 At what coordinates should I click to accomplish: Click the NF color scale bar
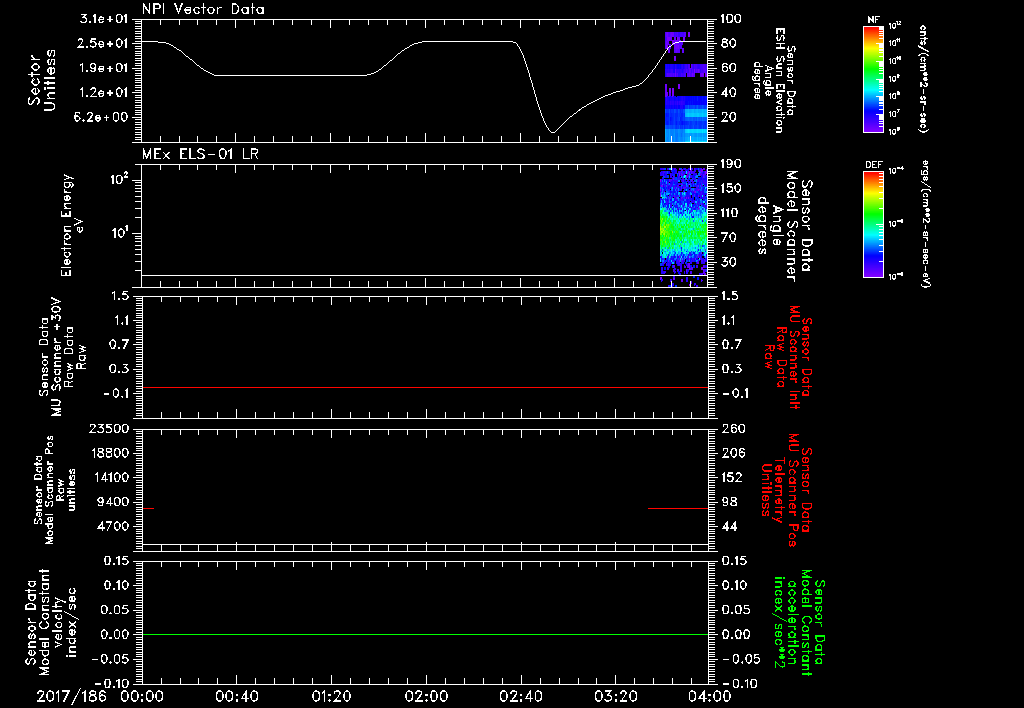coord(874,78)
